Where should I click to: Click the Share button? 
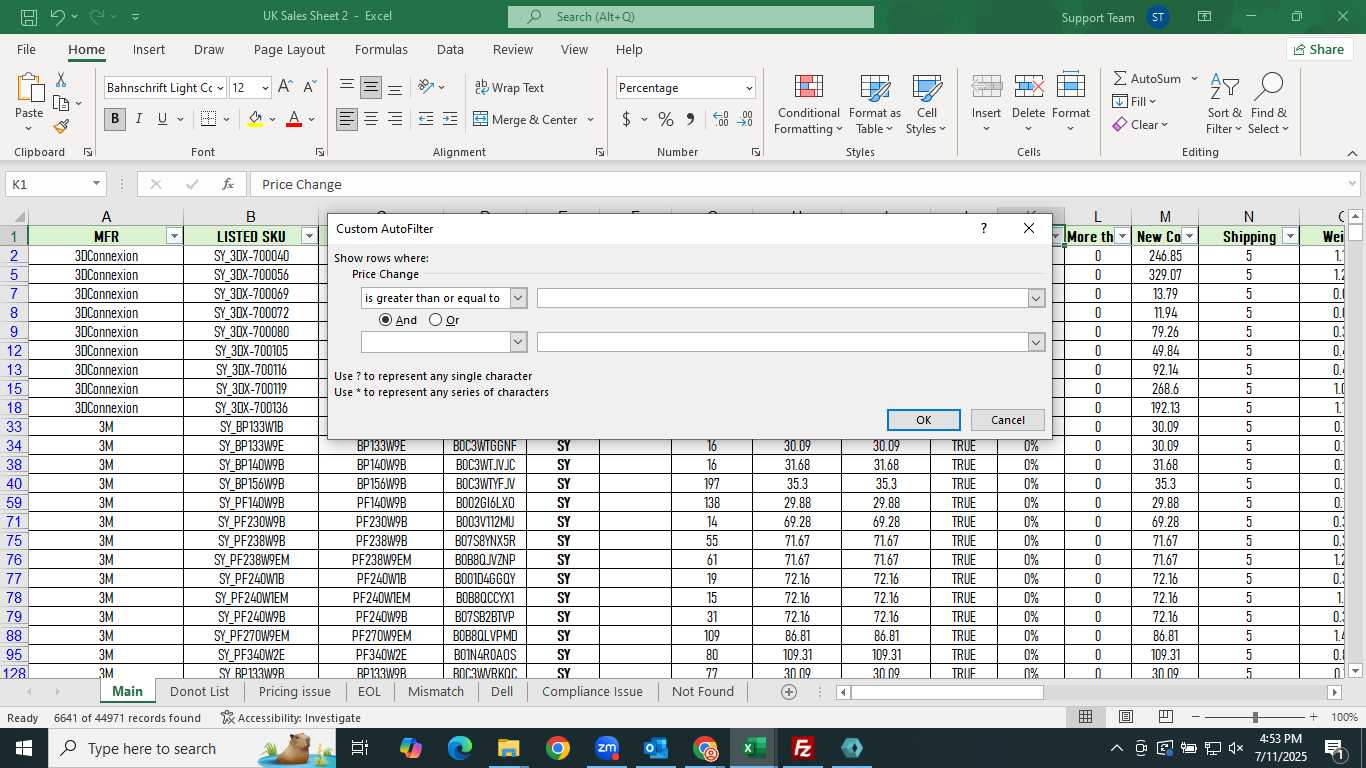click(1318, 49)
